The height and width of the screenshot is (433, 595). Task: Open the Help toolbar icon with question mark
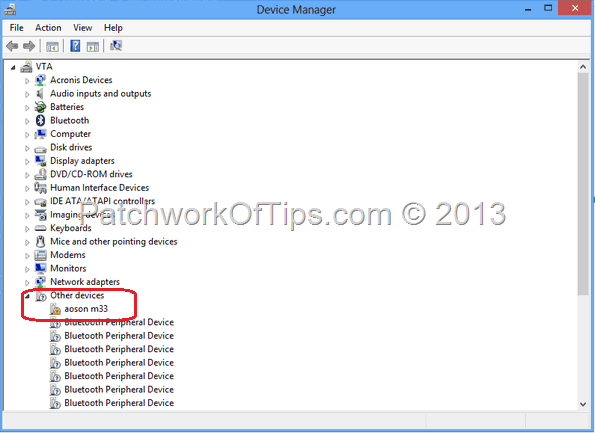tap(75, 46)
